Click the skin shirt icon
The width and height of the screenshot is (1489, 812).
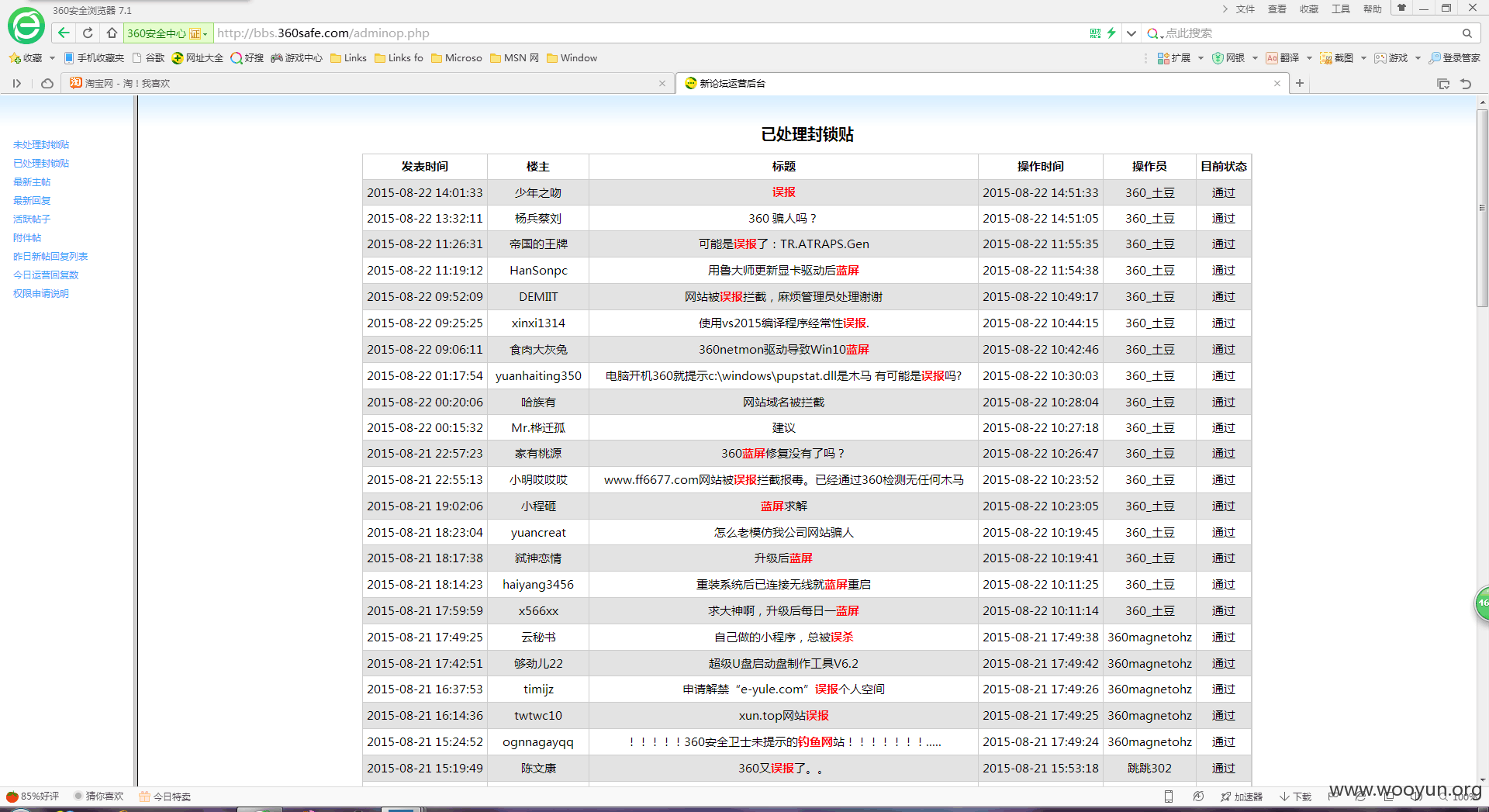coord(1401,8)
